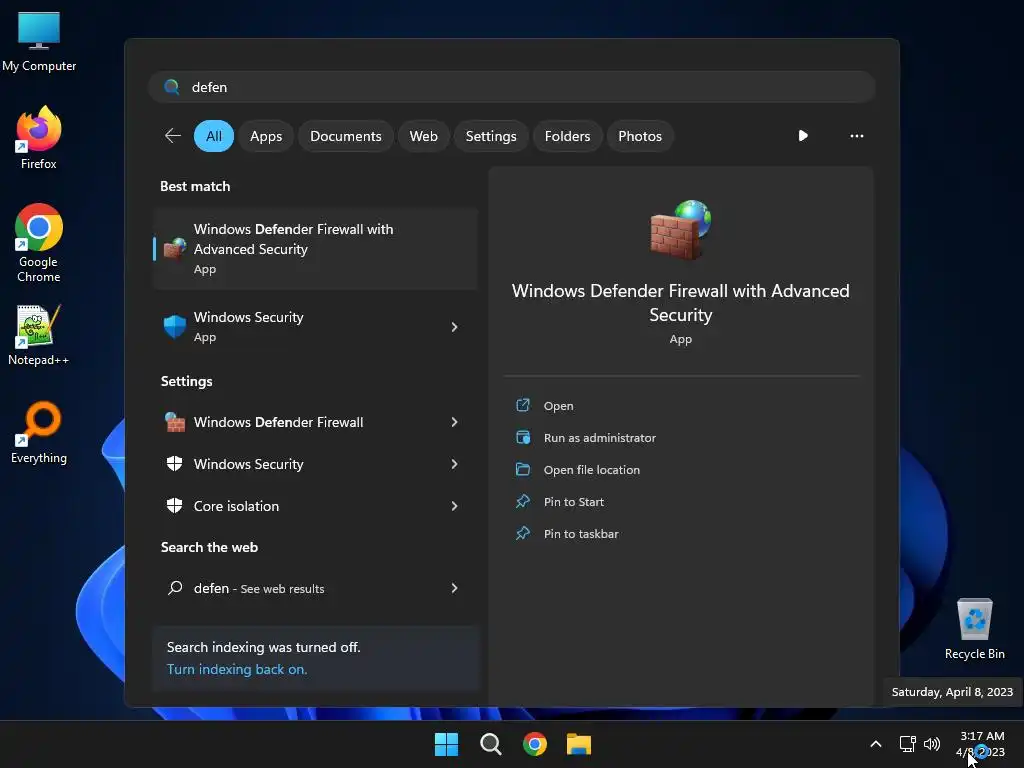This screenshot has height=768, width=1024.
Task: Click the Windows Security shield app icon
Action: [x=174, y=327]
